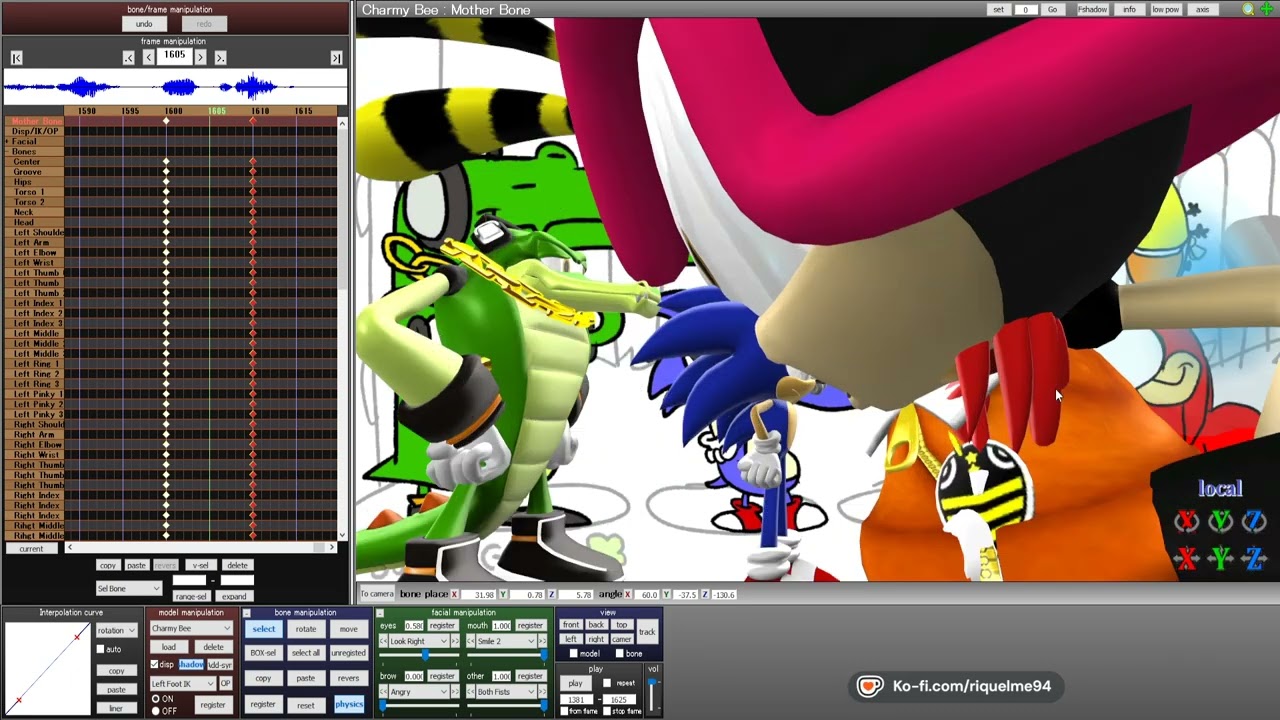
Task: Expand the Bones group in the timeline
Action: tap(7, 152)
